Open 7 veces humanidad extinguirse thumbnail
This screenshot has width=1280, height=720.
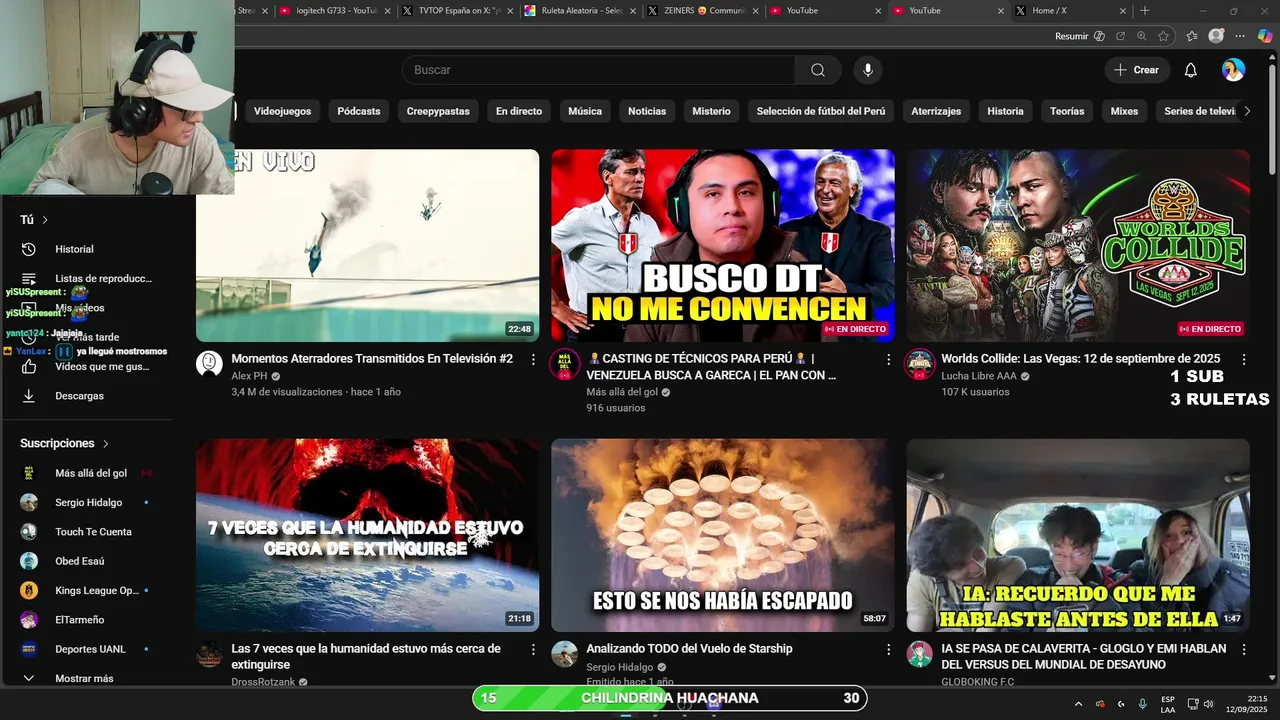[367, 535]
